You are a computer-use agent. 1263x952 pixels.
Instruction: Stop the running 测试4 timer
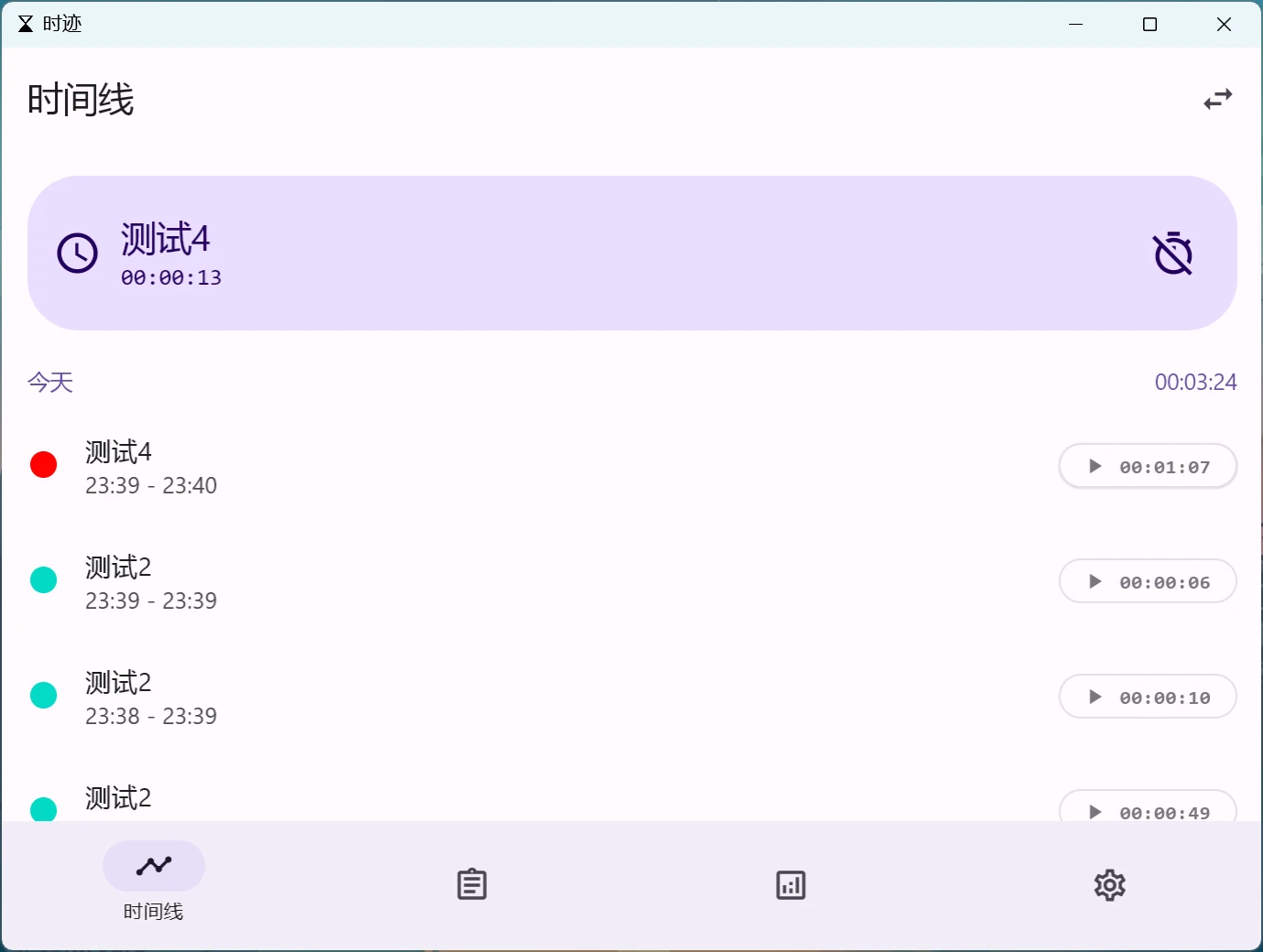coord(1172,254)
